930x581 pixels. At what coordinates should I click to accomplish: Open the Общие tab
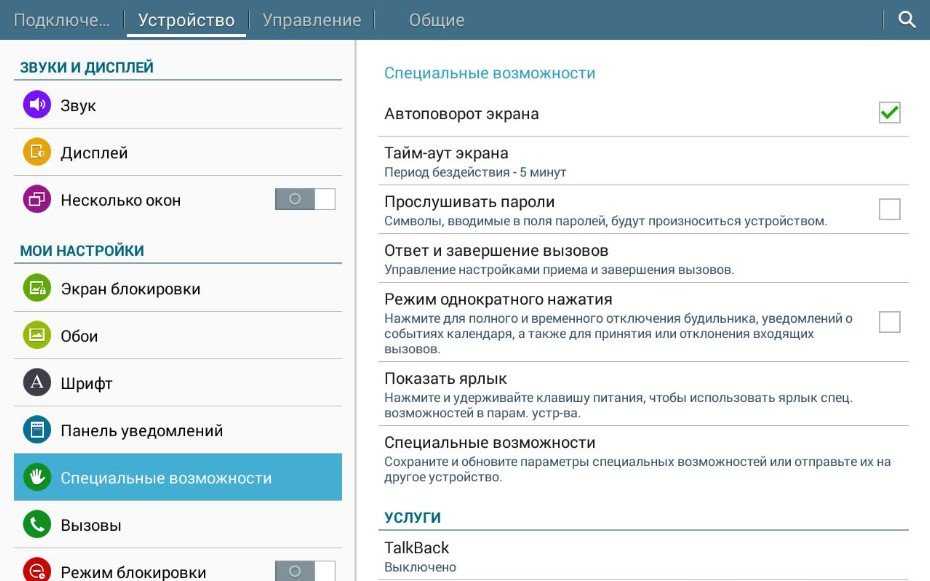coord(437,20)
